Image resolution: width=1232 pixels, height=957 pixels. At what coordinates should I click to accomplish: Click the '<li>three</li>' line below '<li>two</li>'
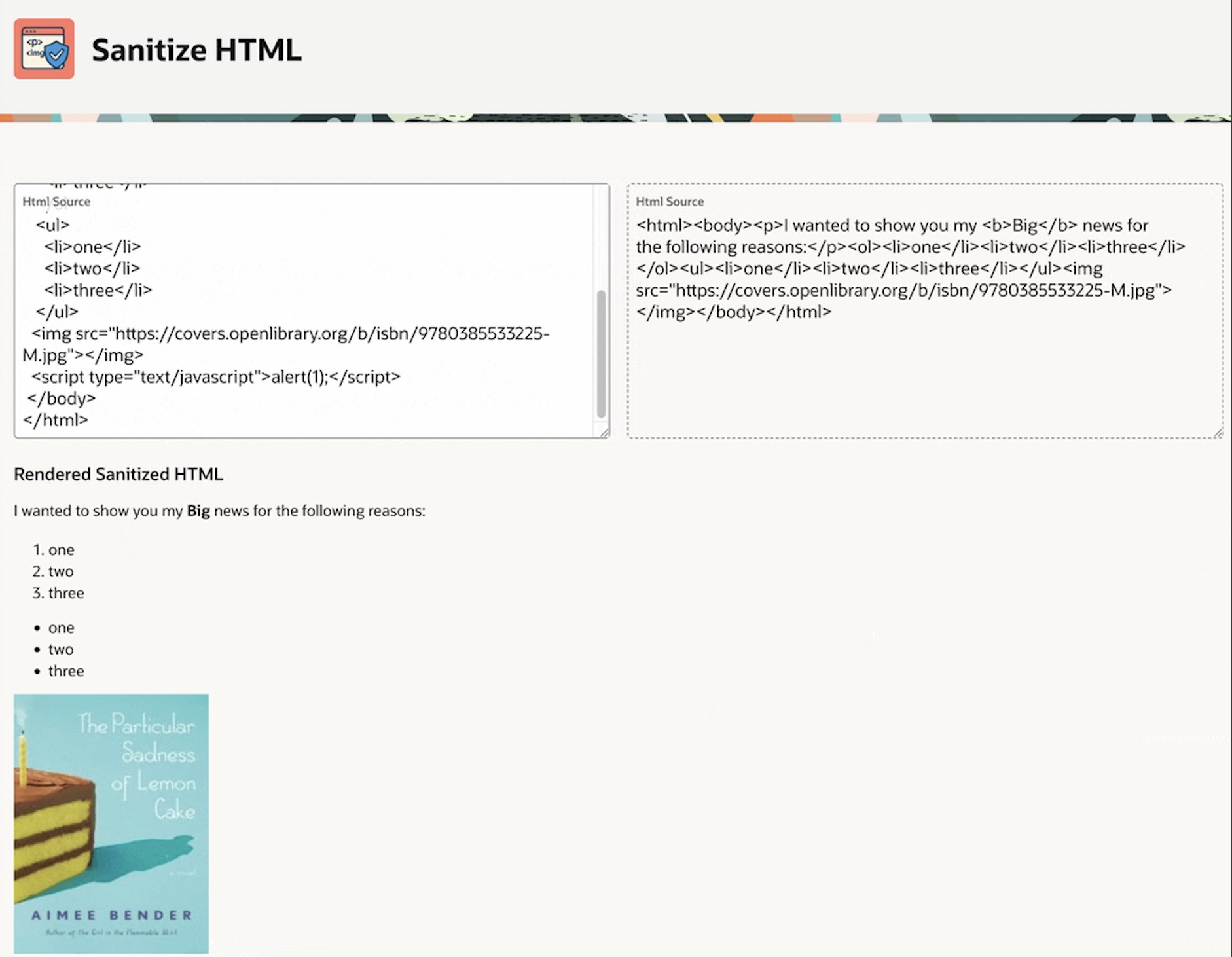tap(98, 290)
